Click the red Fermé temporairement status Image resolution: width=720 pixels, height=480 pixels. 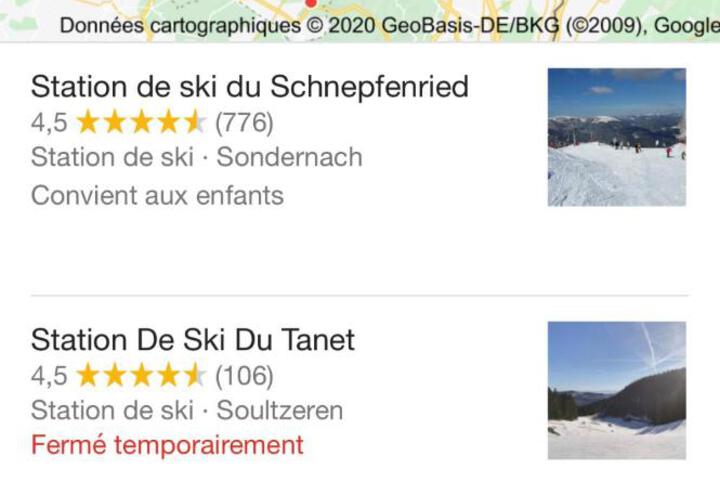(167, 445)
